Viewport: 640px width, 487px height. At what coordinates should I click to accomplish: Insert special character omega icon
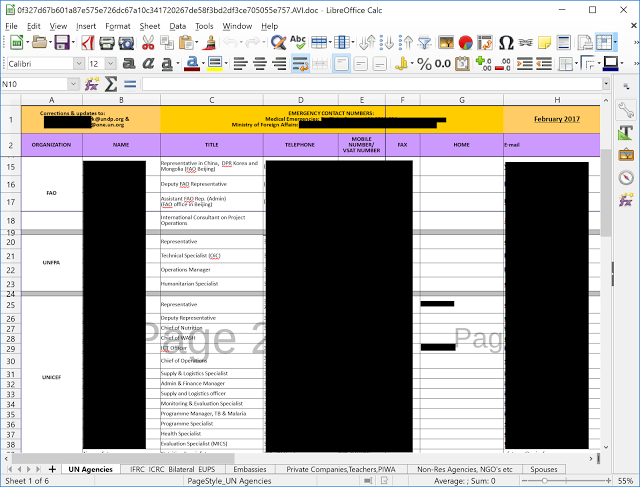[x=506, y=43]
